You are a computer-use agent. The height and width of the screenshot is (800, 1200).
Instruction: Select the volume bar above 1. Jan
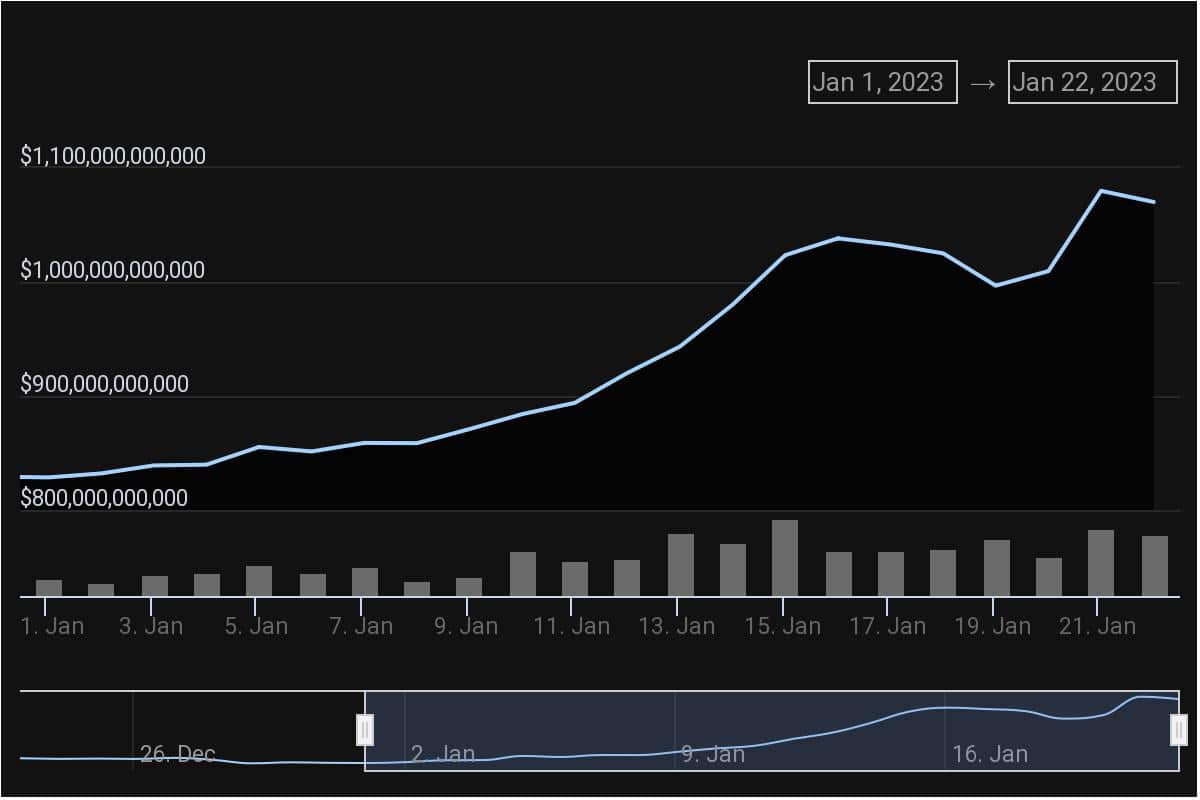click(49, 588)
